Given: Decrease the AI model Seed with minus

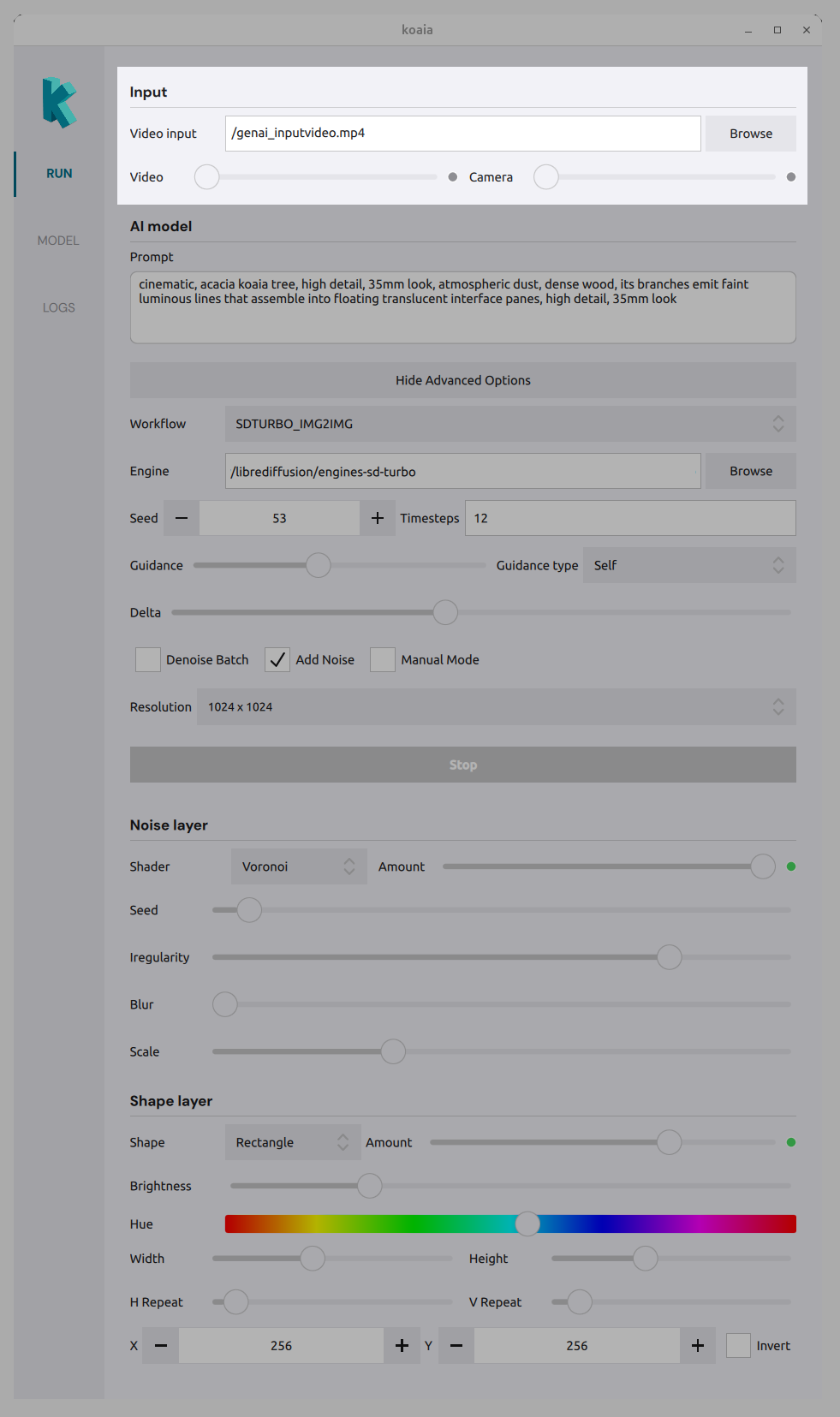Looking at the screenshot, I should click(182, 518).
